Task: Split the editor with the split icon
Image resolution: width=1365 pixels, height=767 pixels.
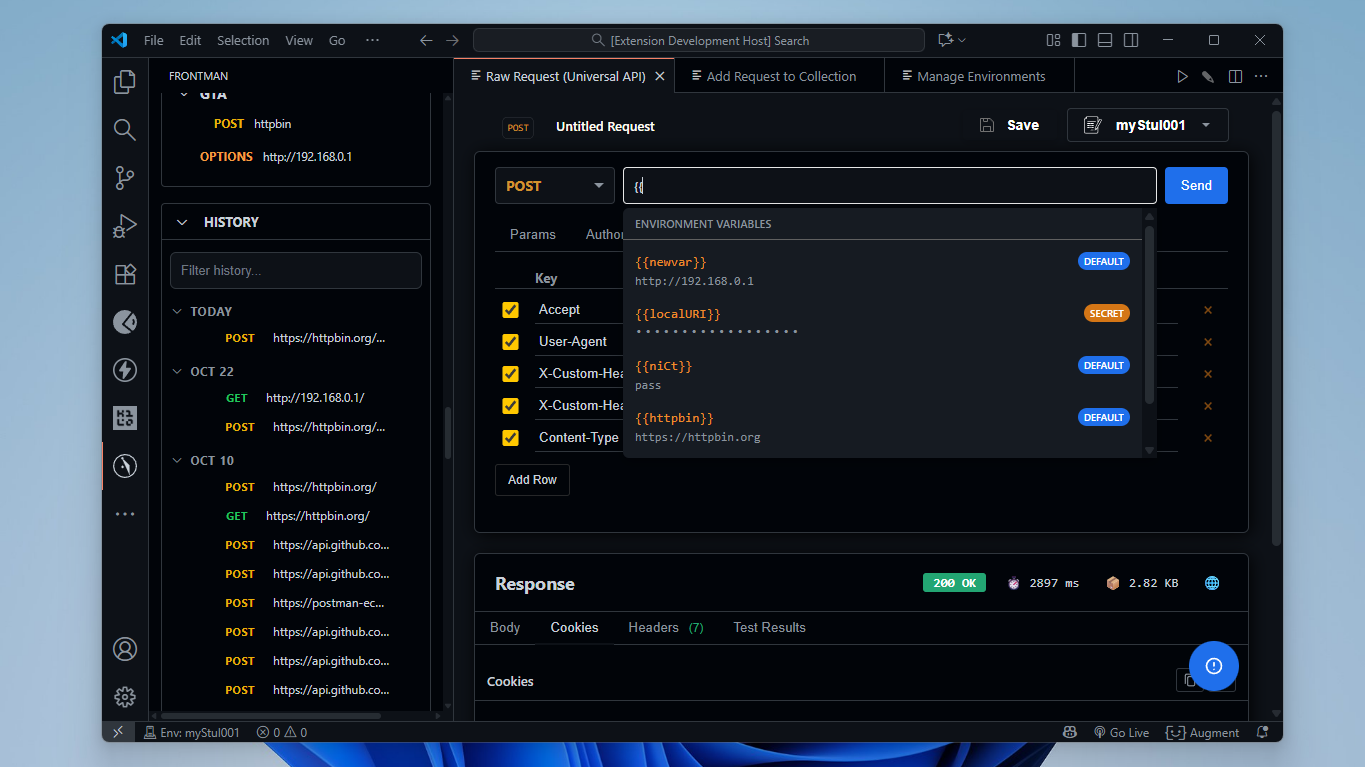Action: click(x=1235, y=76)
